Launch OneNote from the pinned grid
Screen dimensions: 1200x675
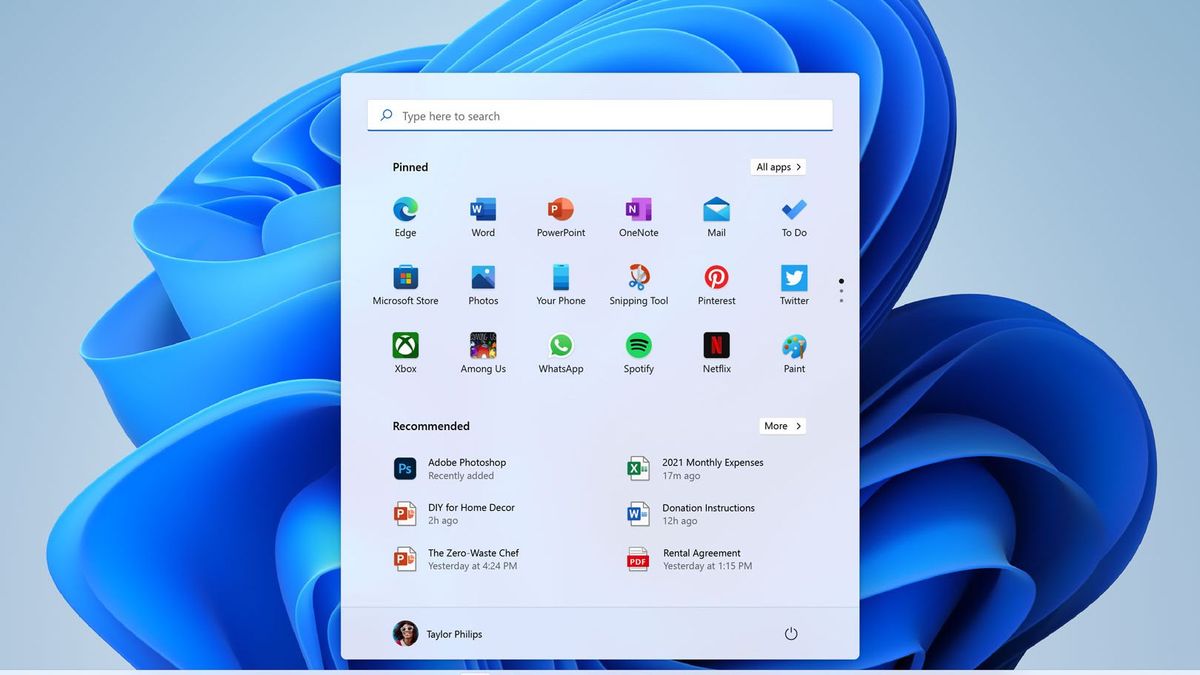click(638, 210)
